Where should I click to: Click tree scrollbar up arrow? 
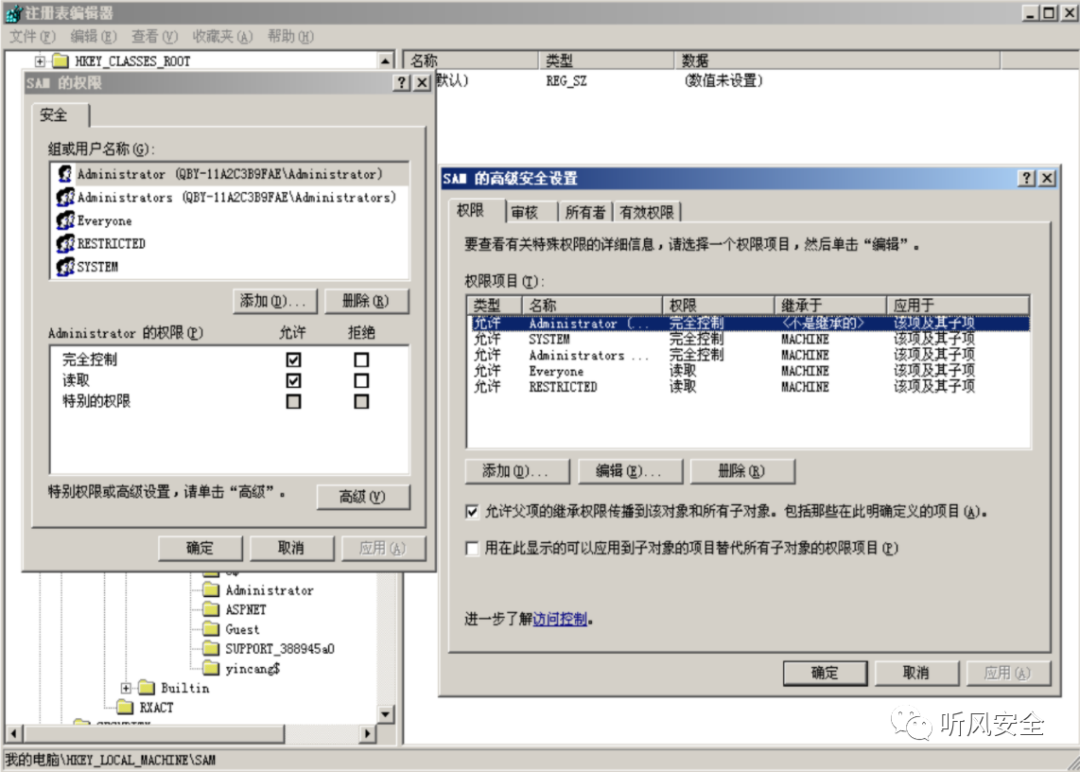[385, 61]
